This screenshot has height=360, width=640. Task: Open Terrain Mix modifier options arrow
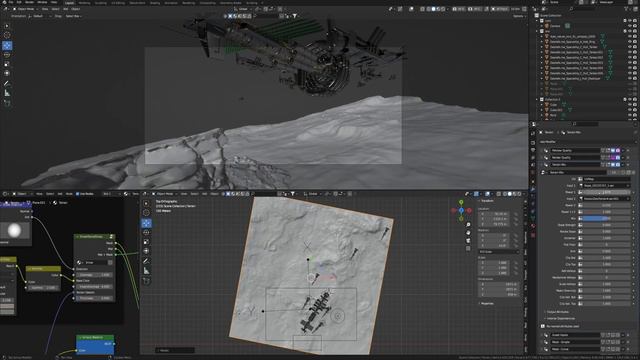pos(623,164)
